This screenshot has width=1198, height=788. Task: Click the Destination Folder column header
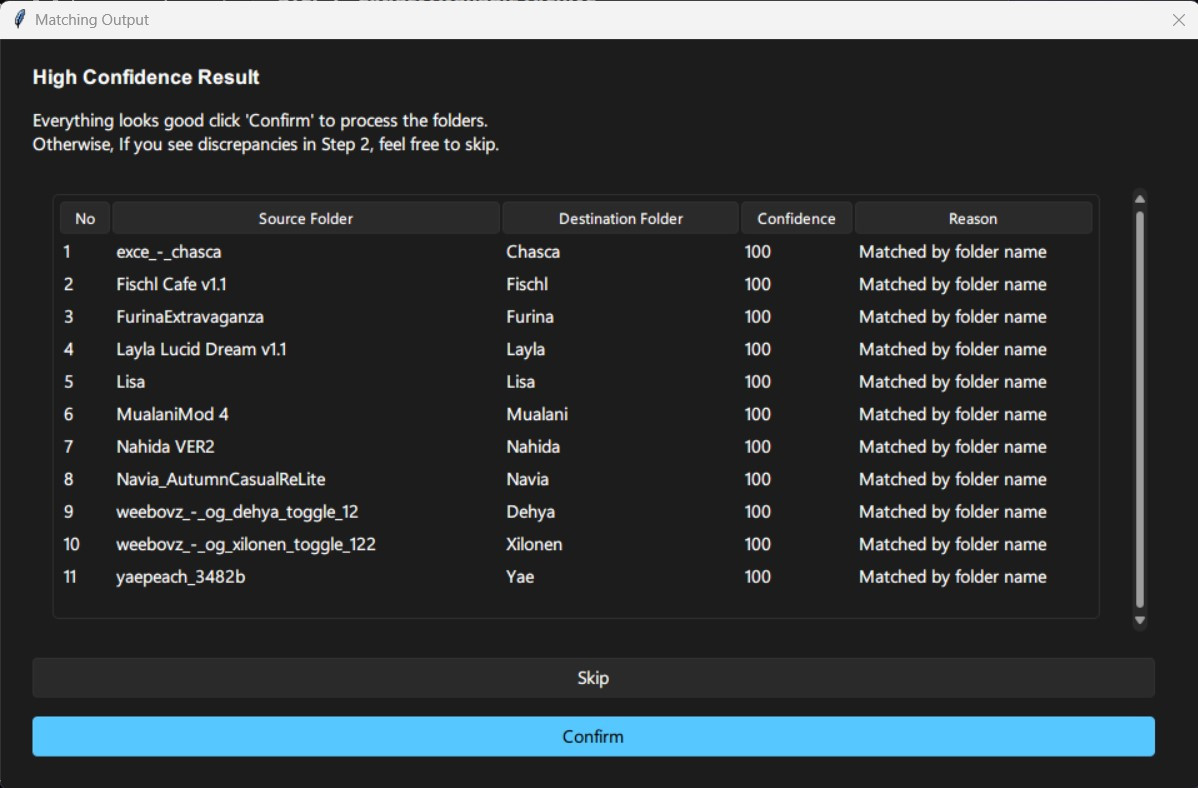620,218
